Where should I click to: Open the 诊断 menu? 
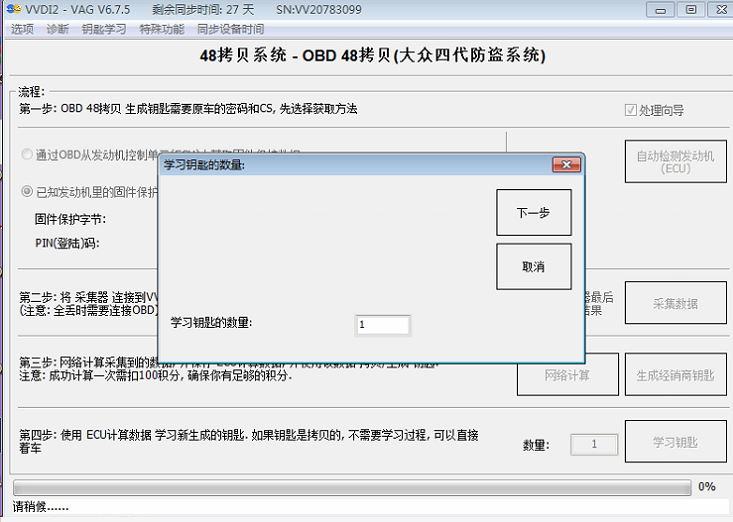pos(58,29)
